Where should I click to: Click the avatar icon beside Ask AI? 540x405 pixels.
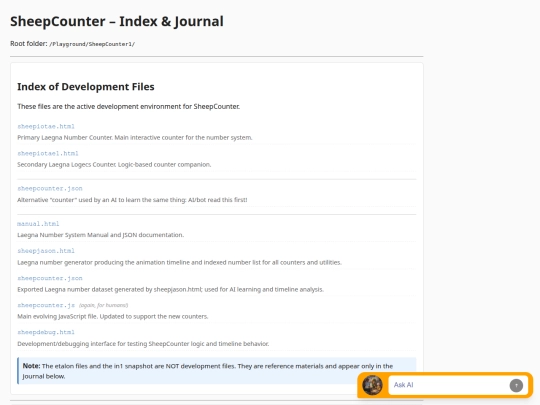pyautogui.click(x=372, y=385)
